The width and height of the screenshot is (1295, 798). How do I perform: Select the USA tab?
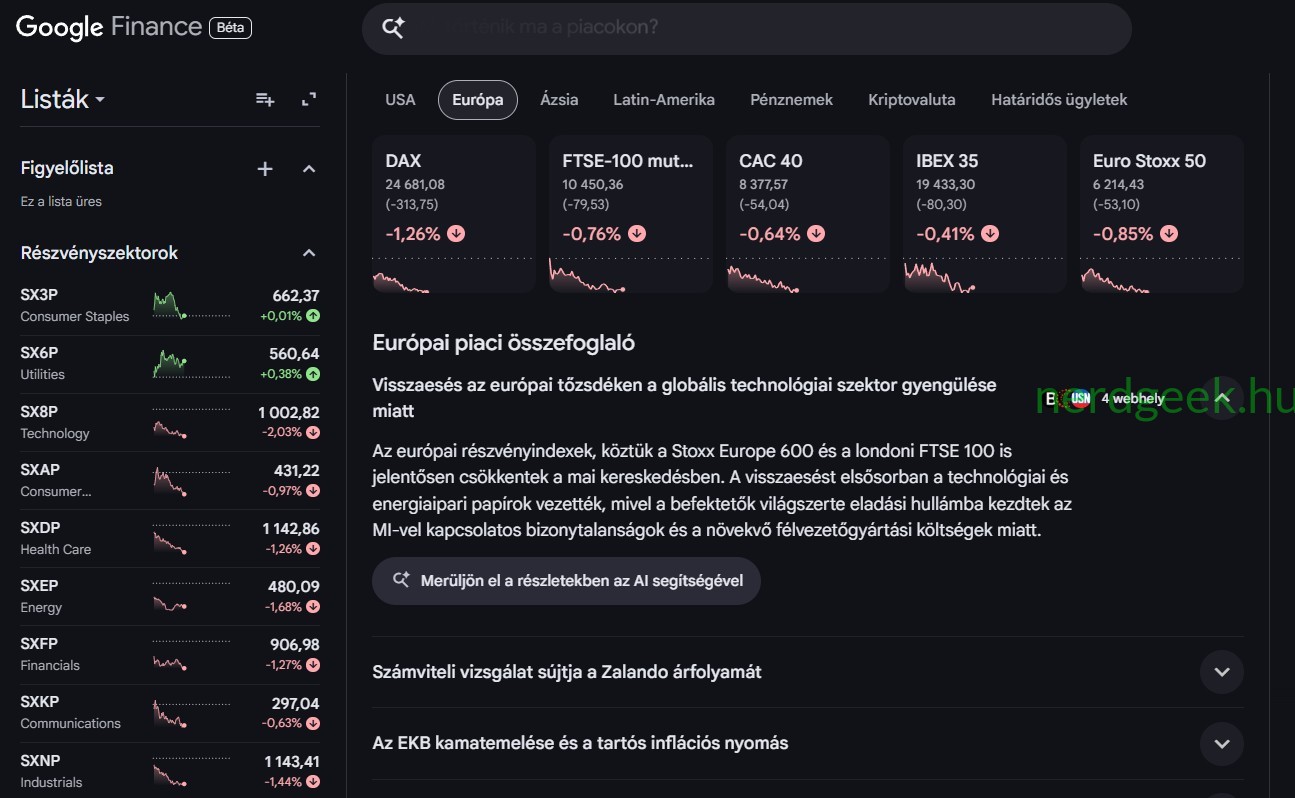[400, 100]
